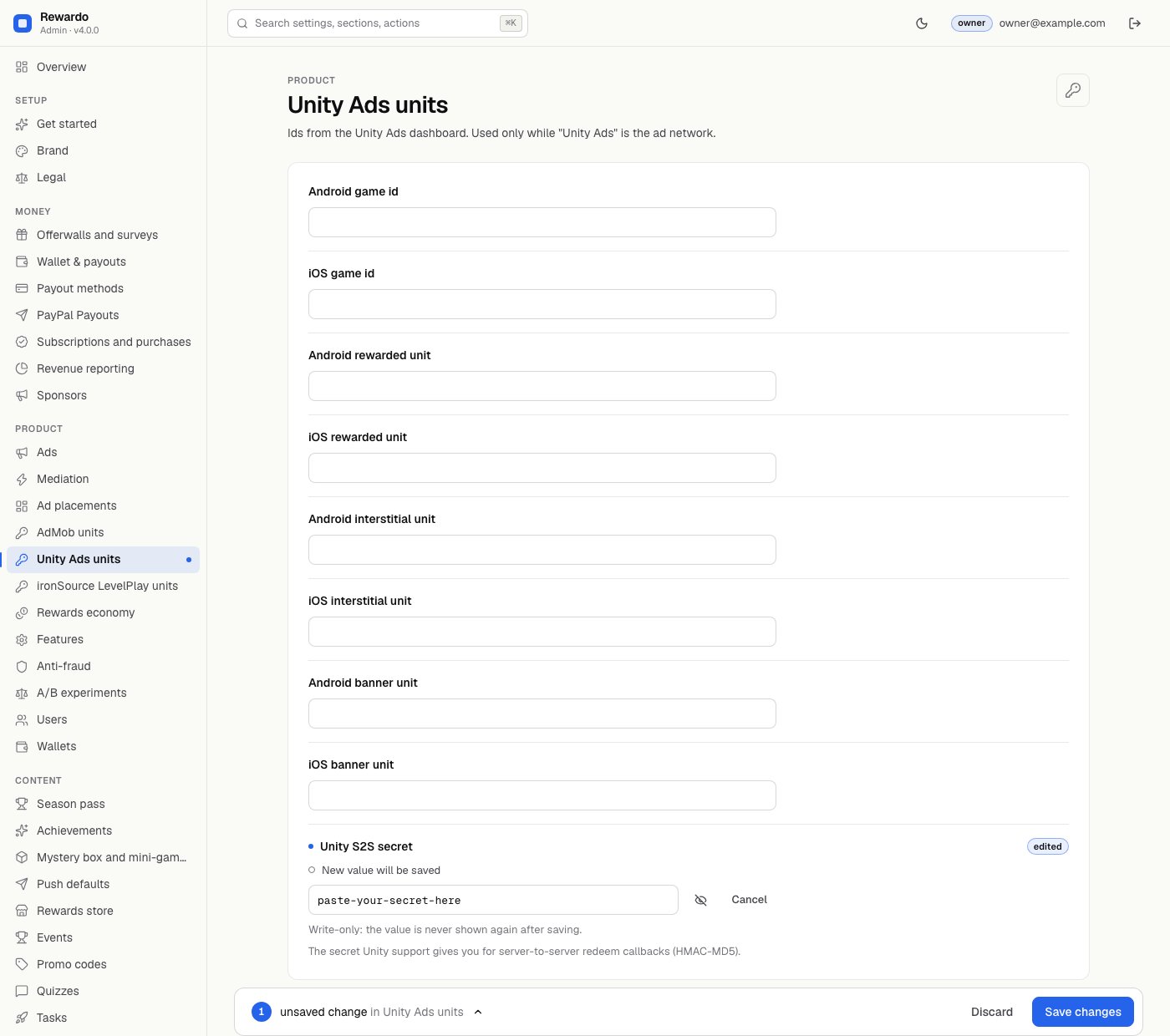Viewport: 1170px width, 1036px height.
Task: Click the Overview grid icon
Action: pyautogui.click(x=22, y=67)
